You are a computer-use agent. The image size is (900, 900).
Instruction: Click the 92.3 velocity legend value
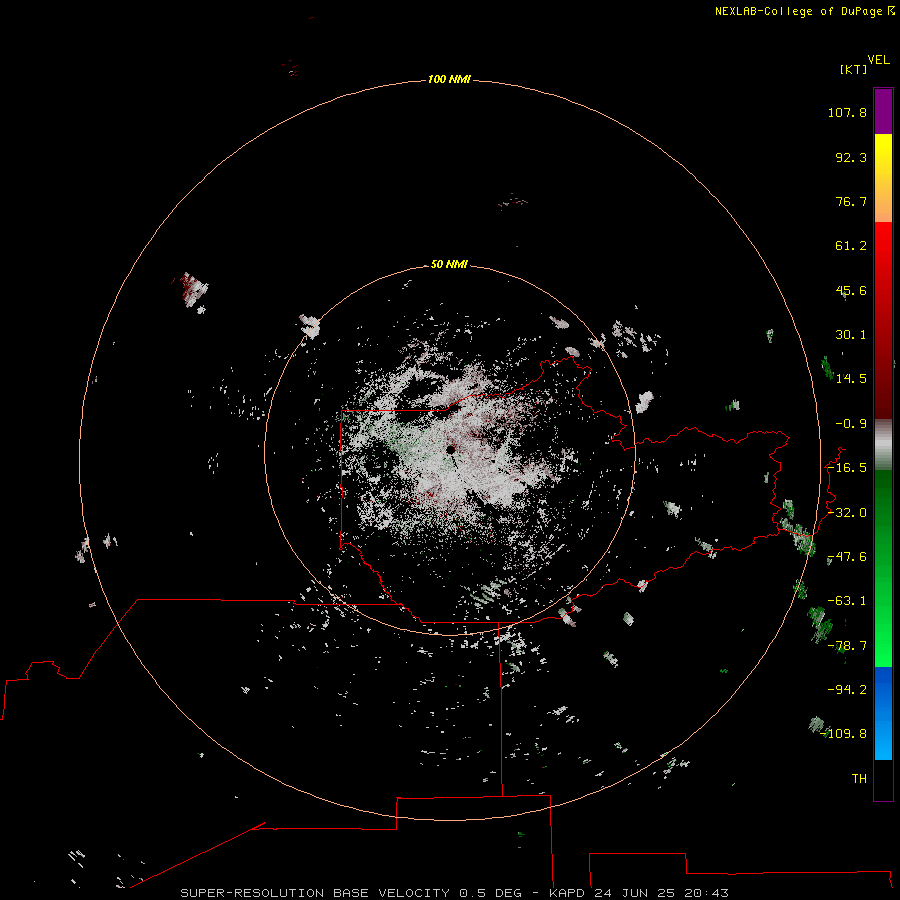pyautogui.click(x=851, y=157)
